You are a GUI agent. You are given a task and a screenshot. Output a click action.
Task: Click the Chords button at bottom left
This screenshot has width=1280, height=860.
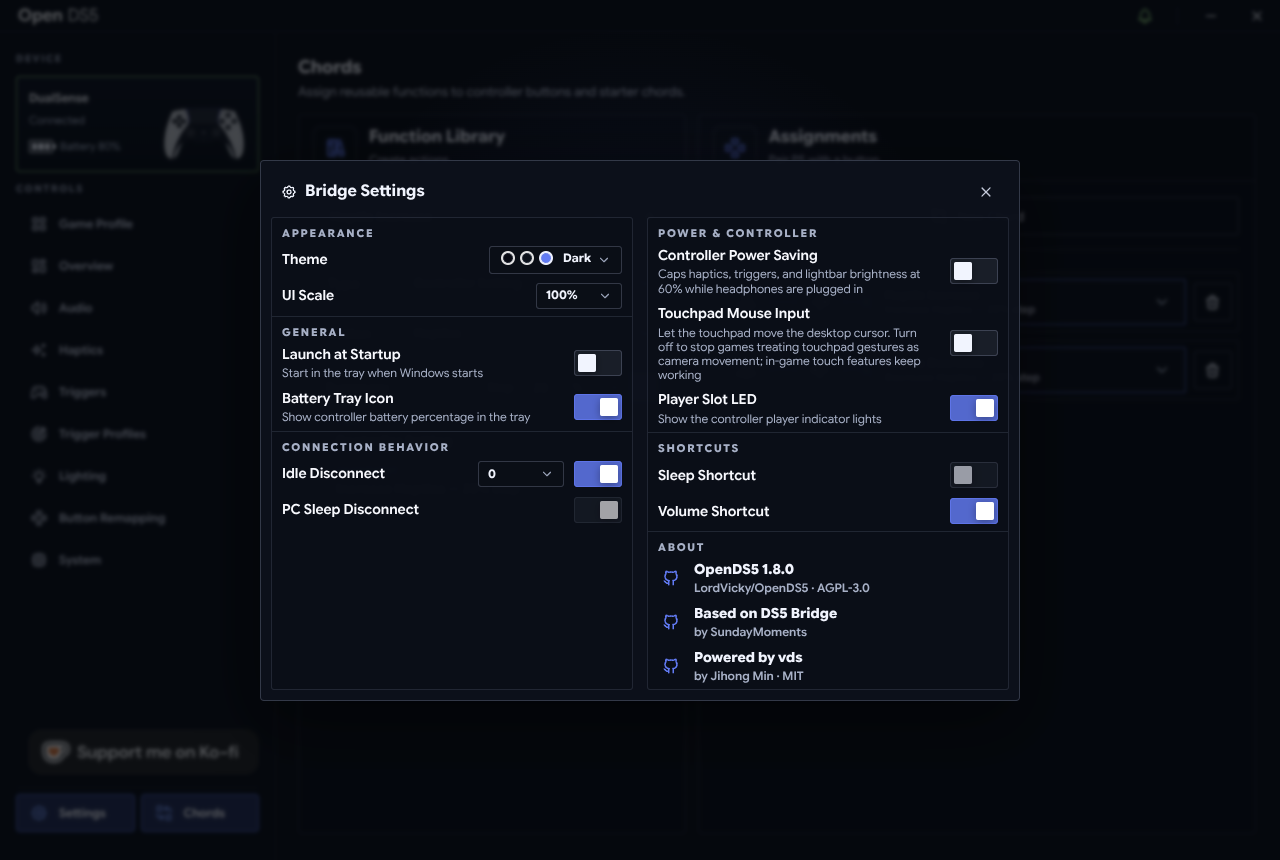[200, 813]
